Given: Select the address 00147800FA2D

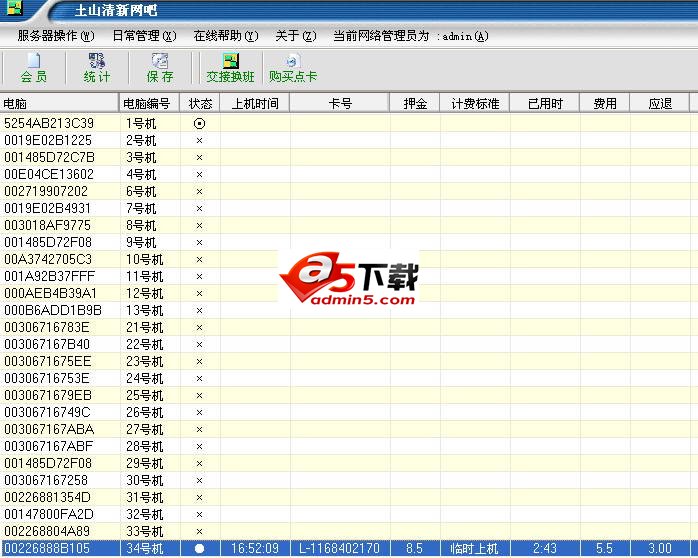Looking at the screenshot, I should 49,514.
